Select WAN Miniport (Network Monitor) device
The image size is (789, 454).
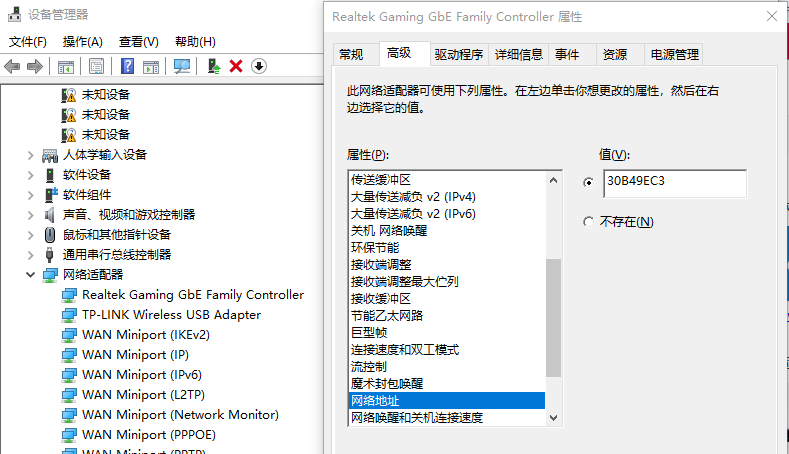coord(180,415)
